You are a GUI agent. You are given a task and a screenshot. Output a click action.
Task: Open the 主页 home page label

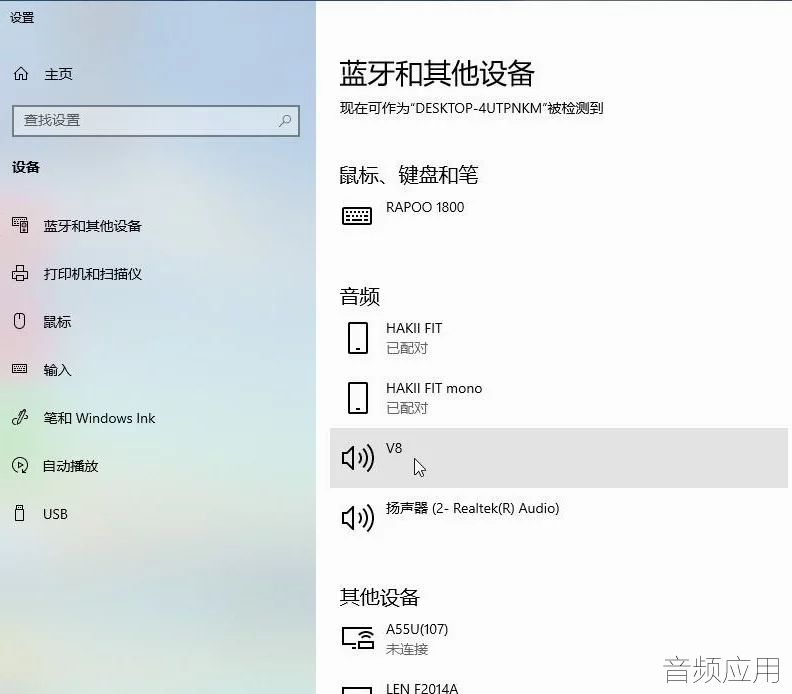pyautogui.click(x=58, y=74)
